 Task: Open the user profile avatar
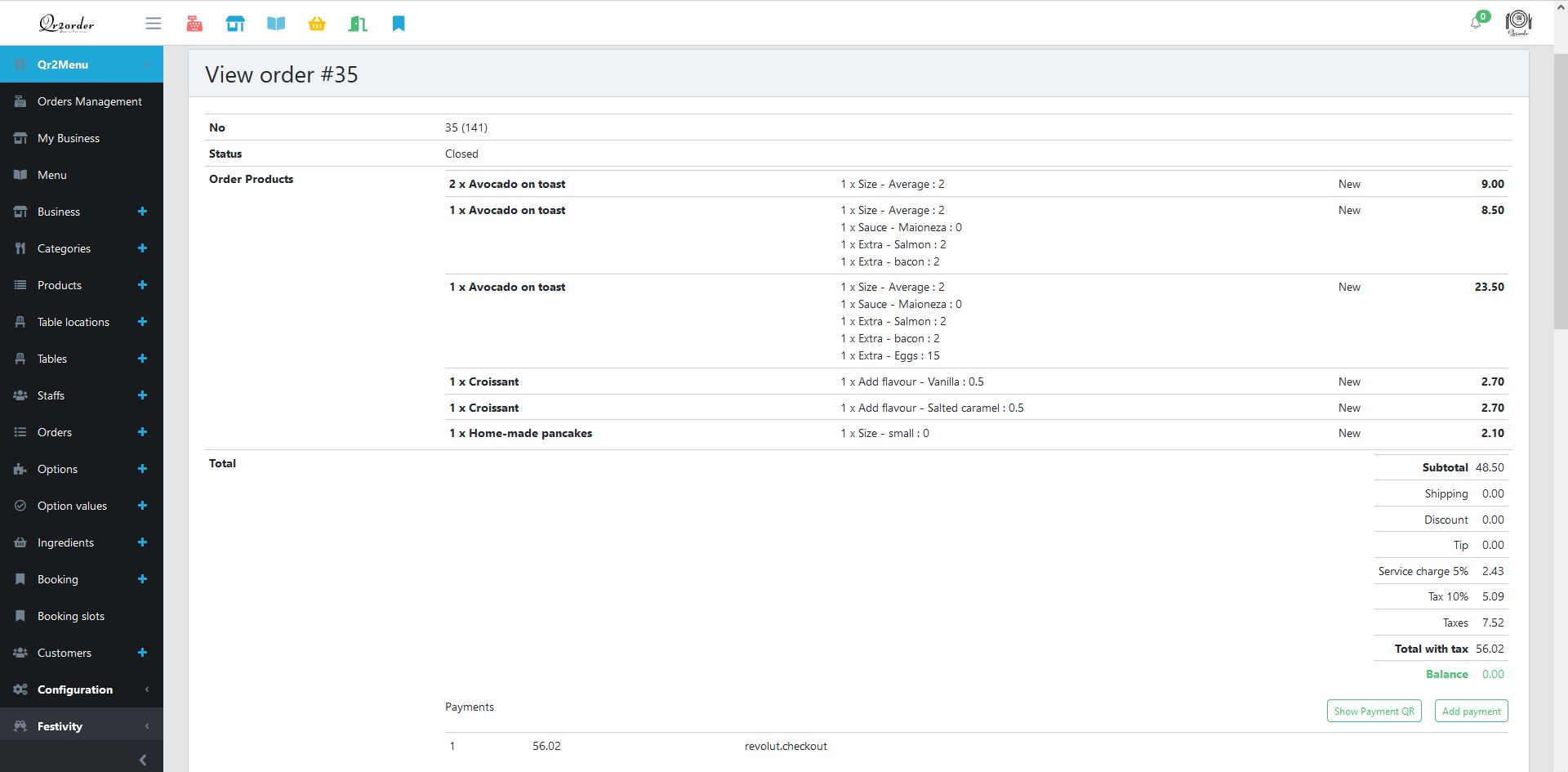pyautogui.click(x=1517, y=22)
